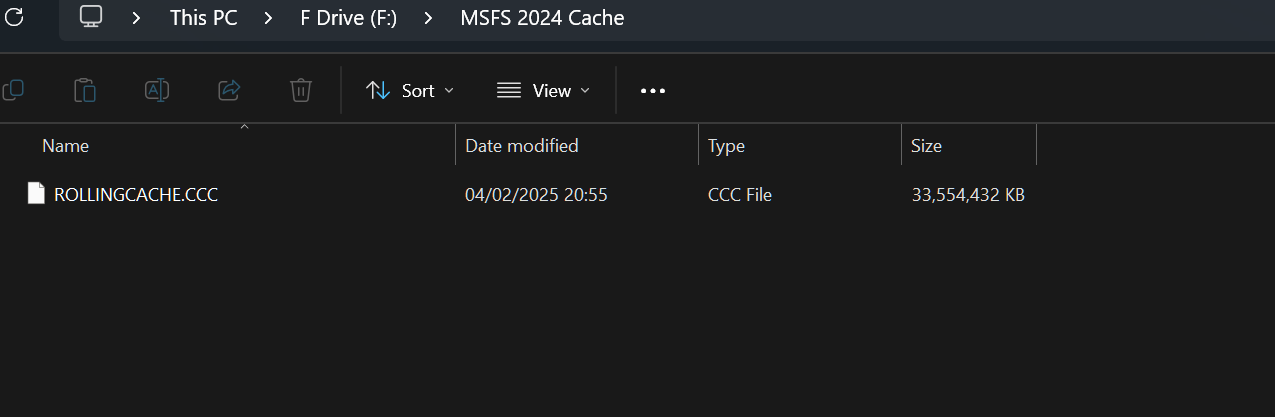1275x417 pixels.
Task: Expand chevron after This PC breadcrumb
Action: click(269, 18)
